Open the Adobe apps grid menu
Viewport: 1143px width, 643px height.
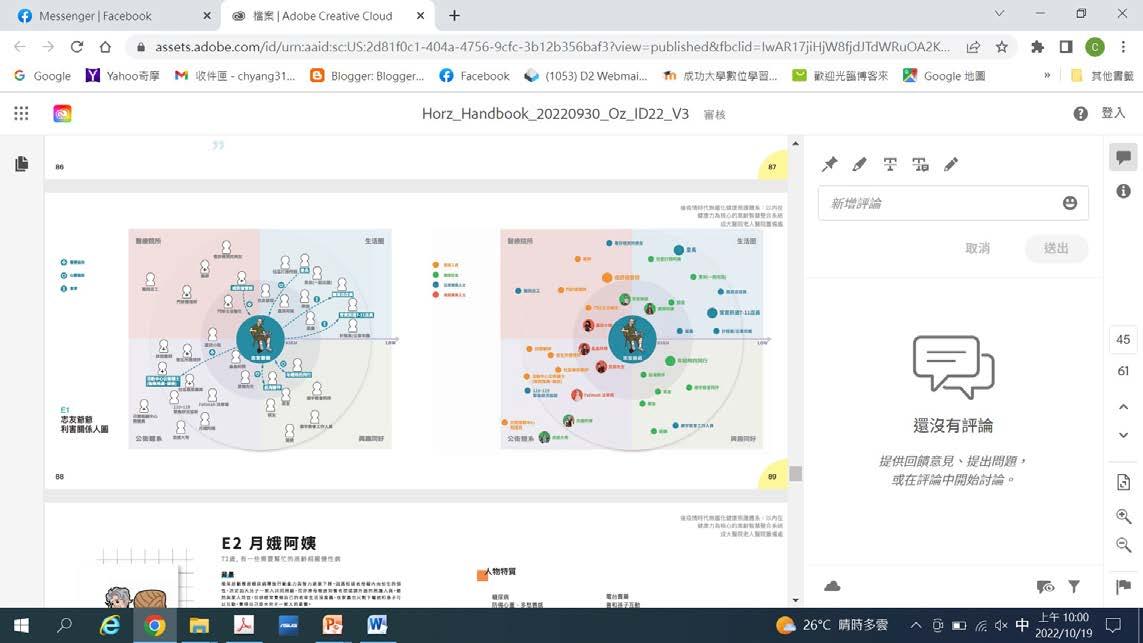(21, 113)
